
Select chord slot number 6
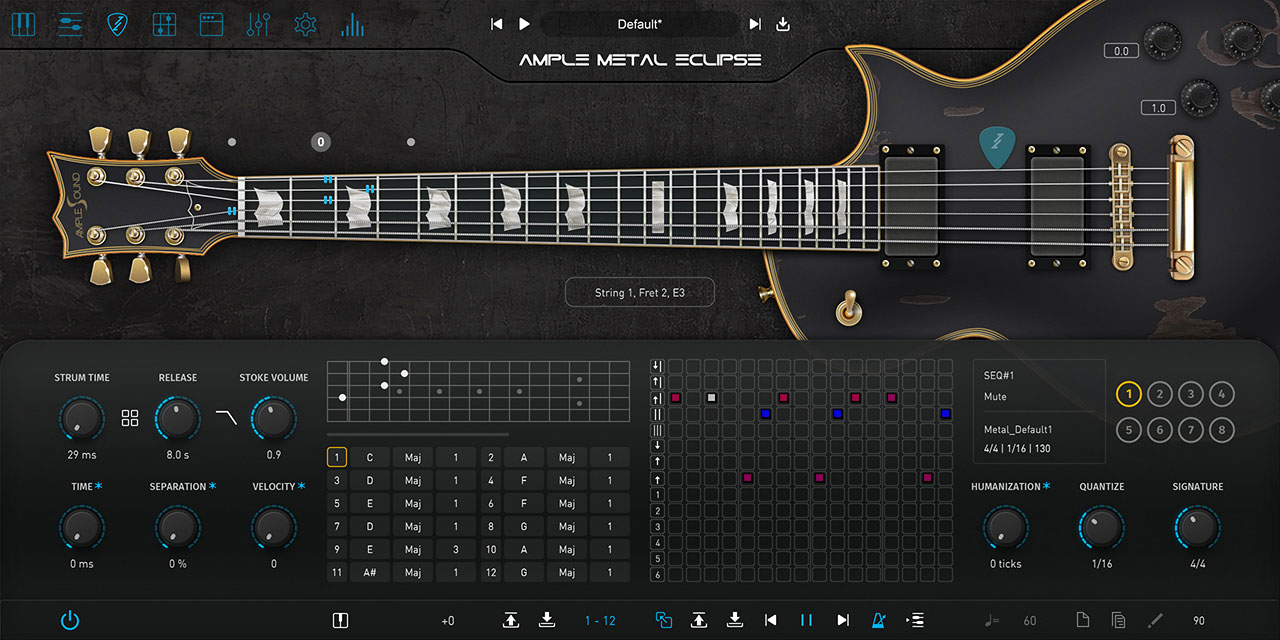pyautogui.click(x=491, y=504)
